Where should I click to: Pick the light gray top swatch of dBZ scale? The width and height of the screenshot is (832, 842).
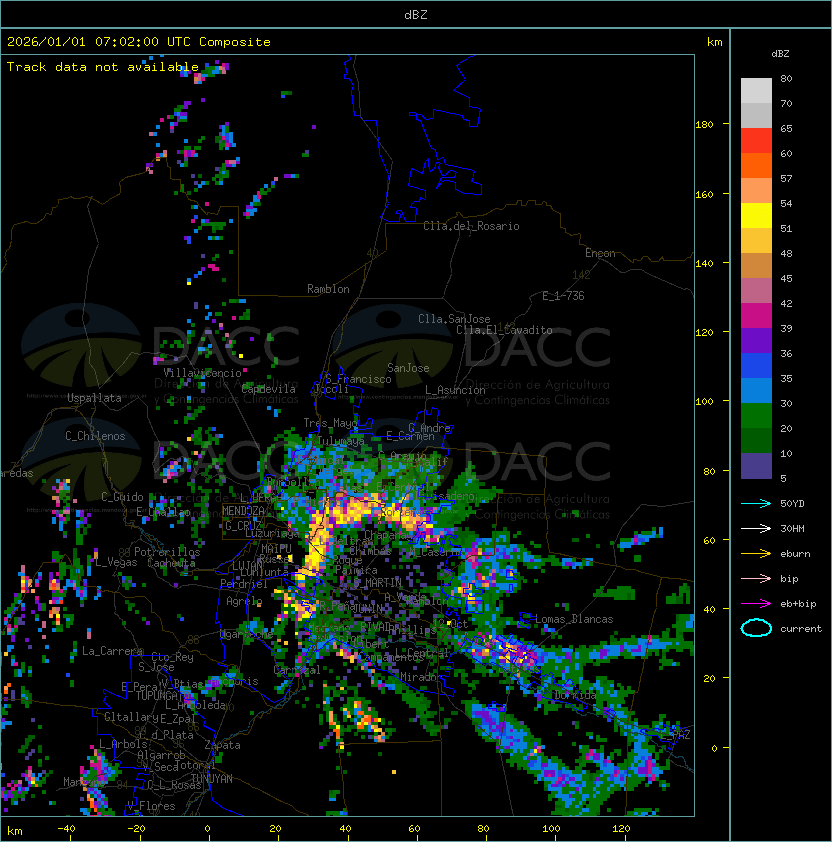pyautogui.click(x=756, y=90)
